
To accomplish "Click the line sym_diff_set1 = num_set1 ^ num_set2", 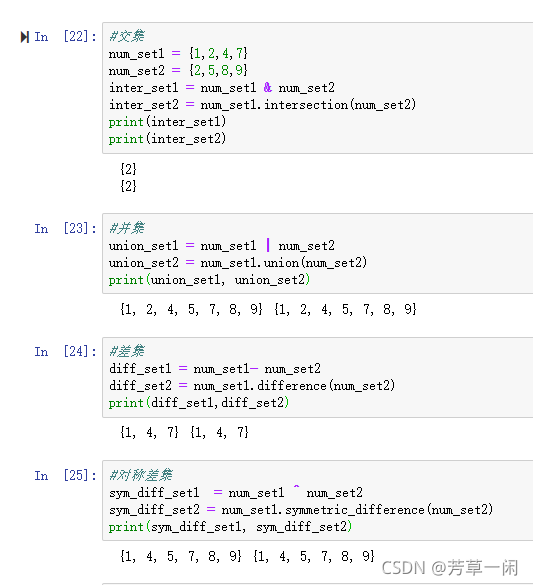I will 236,492.
